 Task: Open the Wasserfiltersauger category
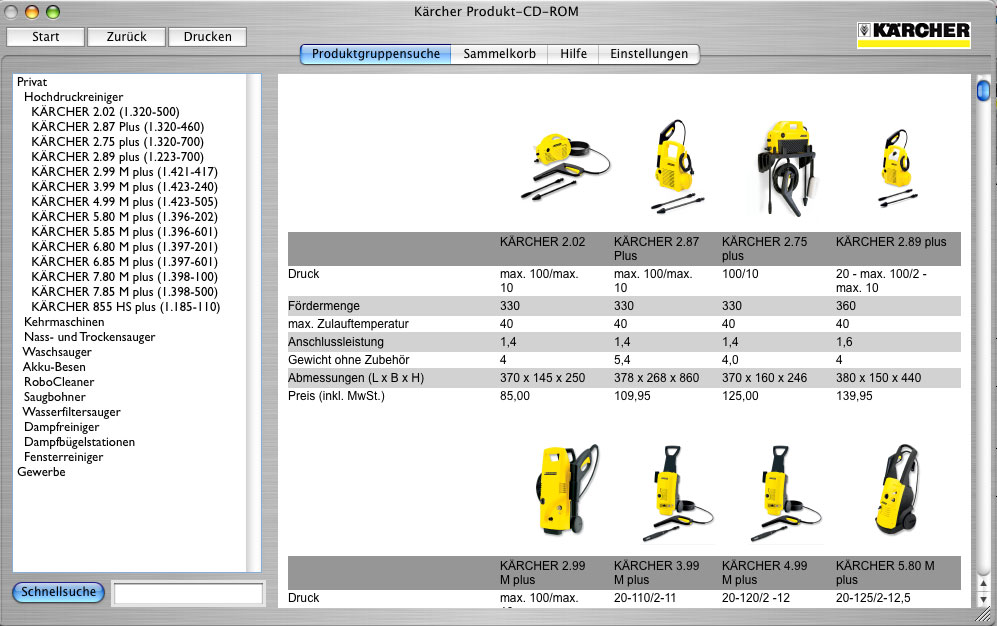coord(72,412)
